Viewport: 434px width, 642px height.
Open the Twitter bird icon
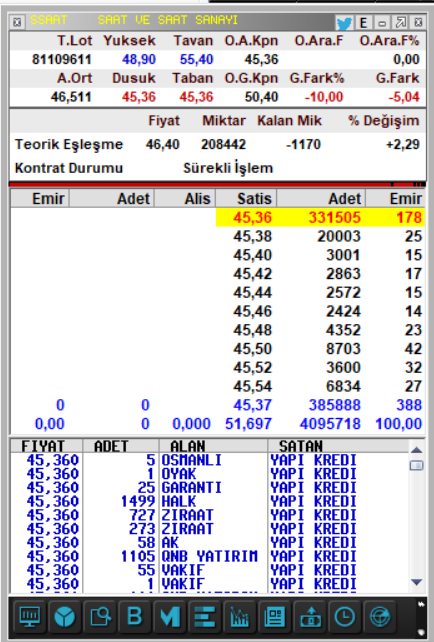pyautogui.click(x=344, y=23)
